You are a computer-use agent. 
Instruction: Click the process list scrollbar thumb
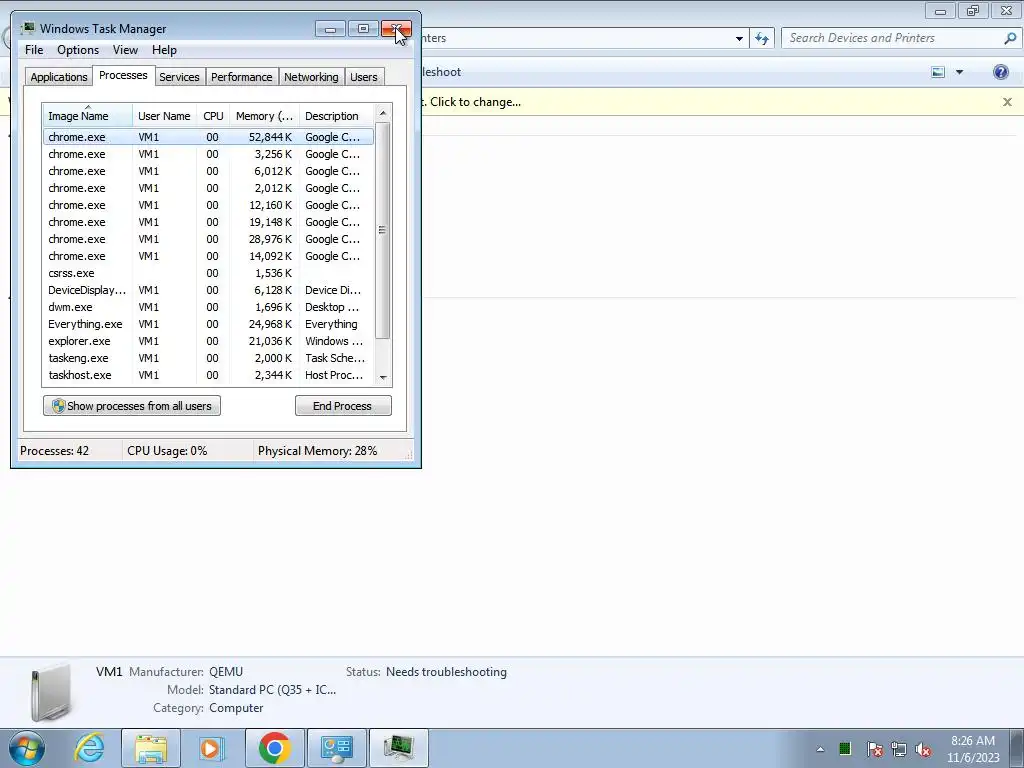[x=383, y=230]
